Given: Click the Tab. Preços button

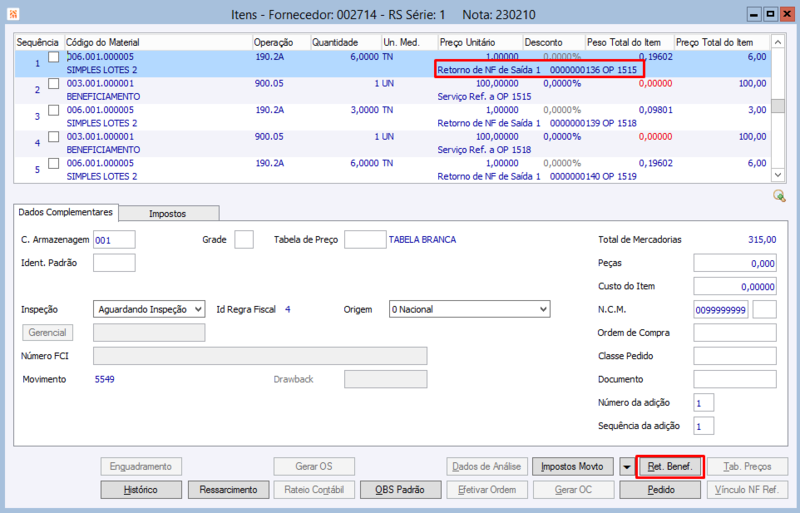Looking at the screenshot, I should pos(747,467).
